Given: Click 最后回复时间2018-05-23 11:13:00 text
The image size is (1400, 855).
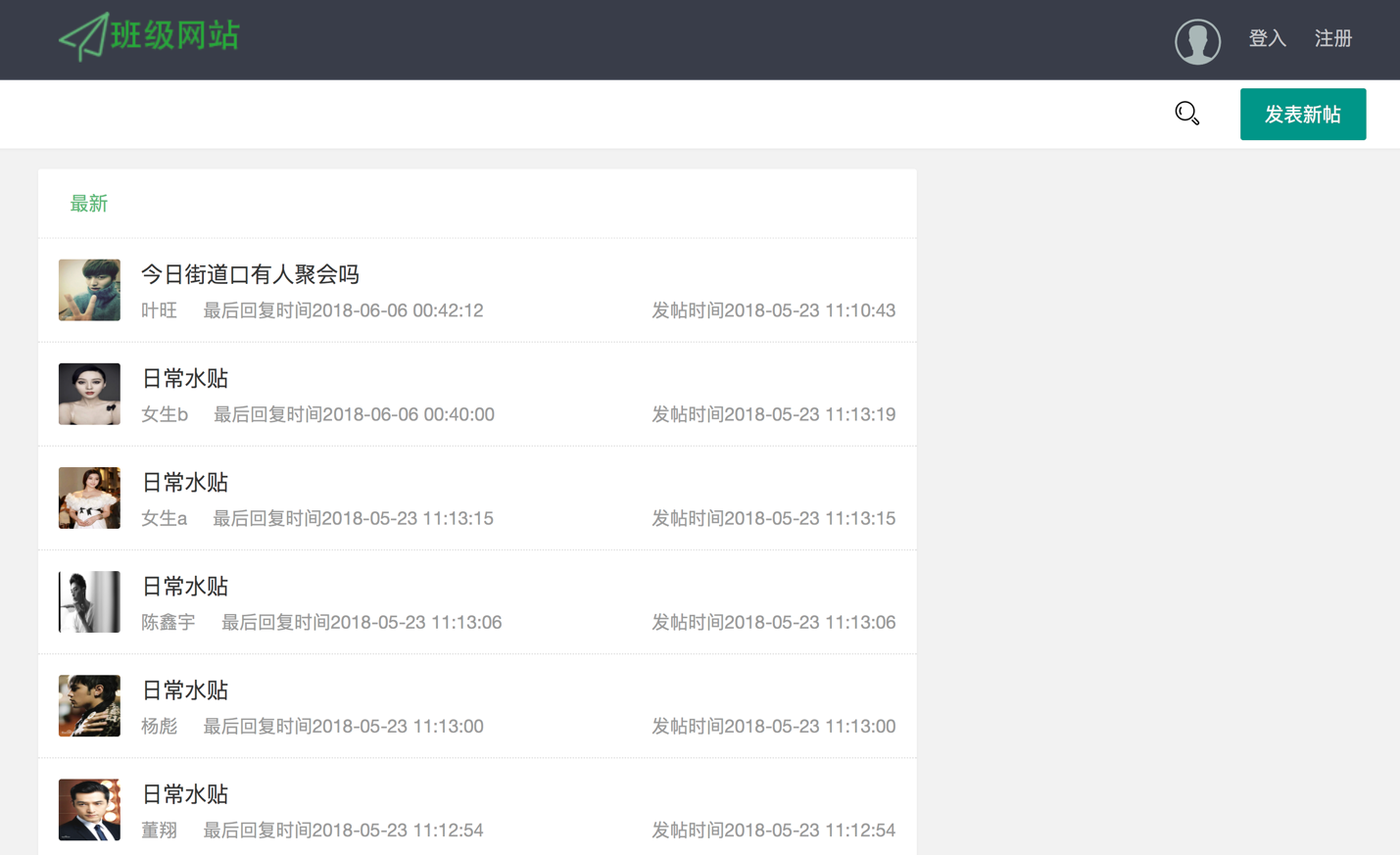Looking at the screenshot, I should (343, 726).
